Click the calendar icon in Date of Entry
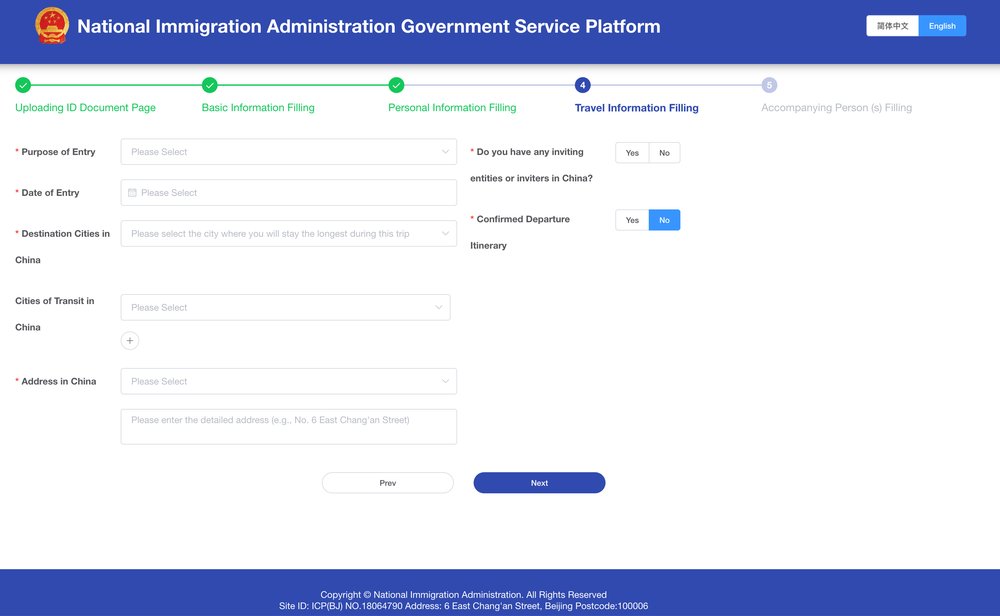The height and width of the screenshot is (616, 1000). pos(132,193)
